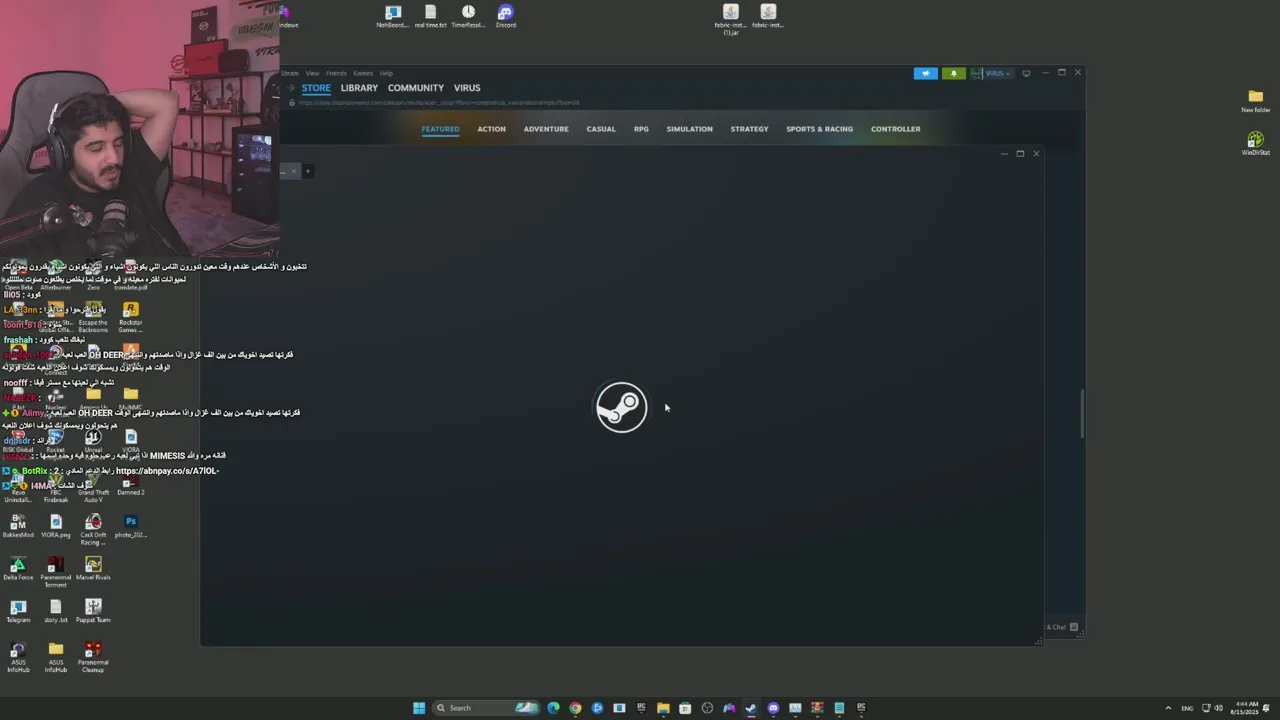Select the CONTROLLER category tab
The height and width of the screenshot is (720, 1280).
coord(895,129)
